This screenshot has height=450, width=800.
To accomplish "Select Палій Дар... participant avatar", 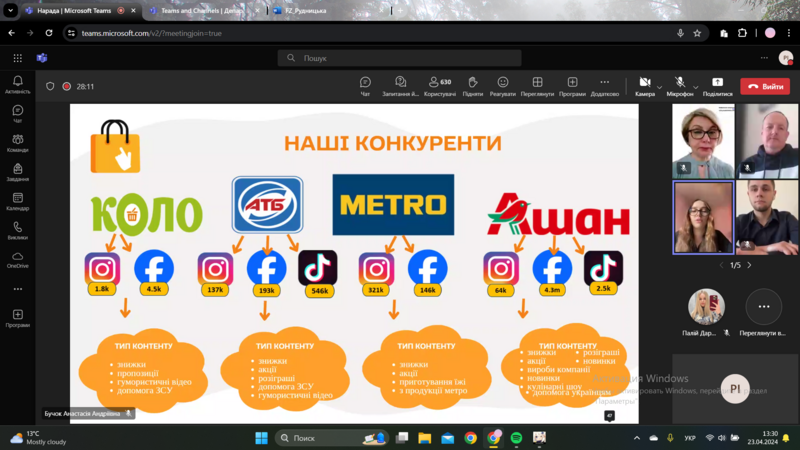I will click(706, 307).
